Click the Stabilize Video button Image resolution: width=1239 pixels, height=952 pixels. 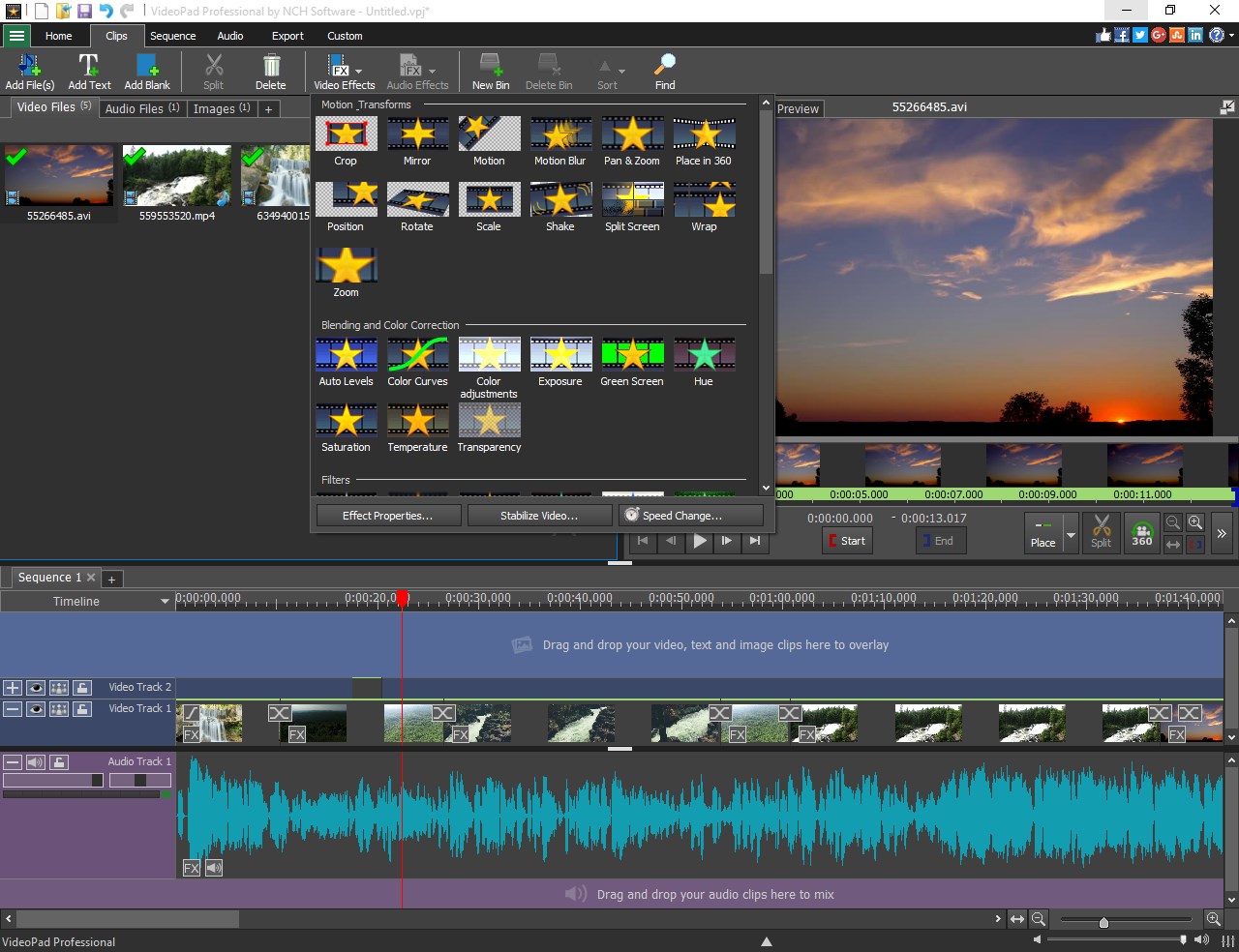pos(539,515)
